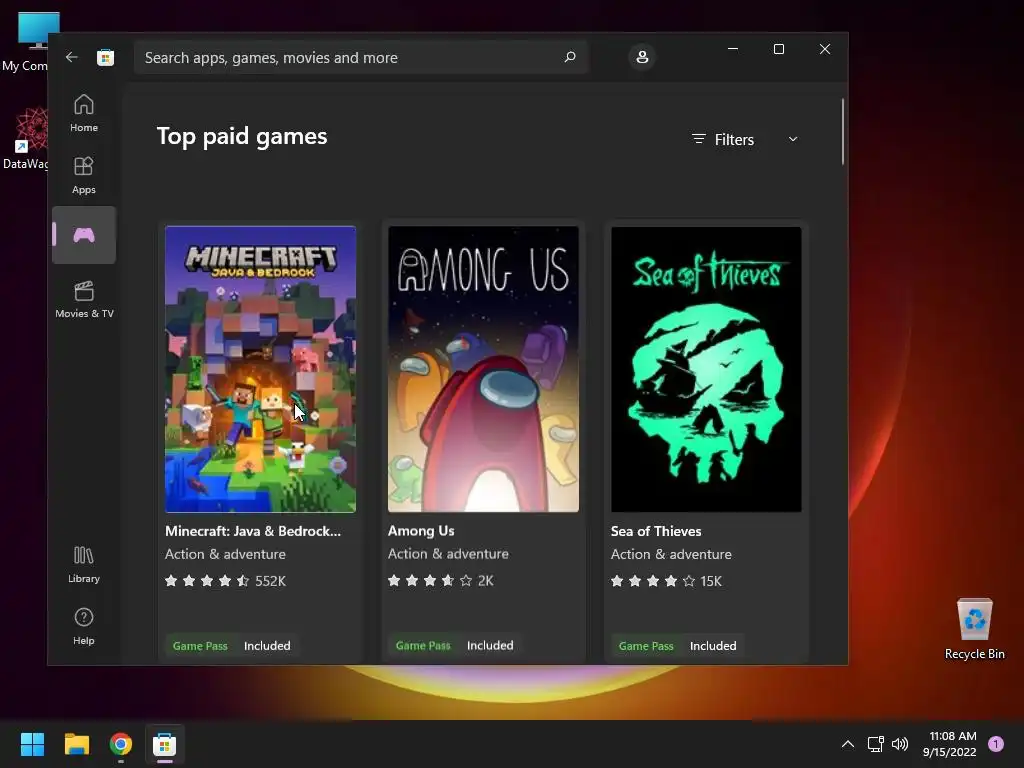Screen dimensions: 1024x768
Task: Click Sea of Thieves 15K rating
Action: [666, 581]
